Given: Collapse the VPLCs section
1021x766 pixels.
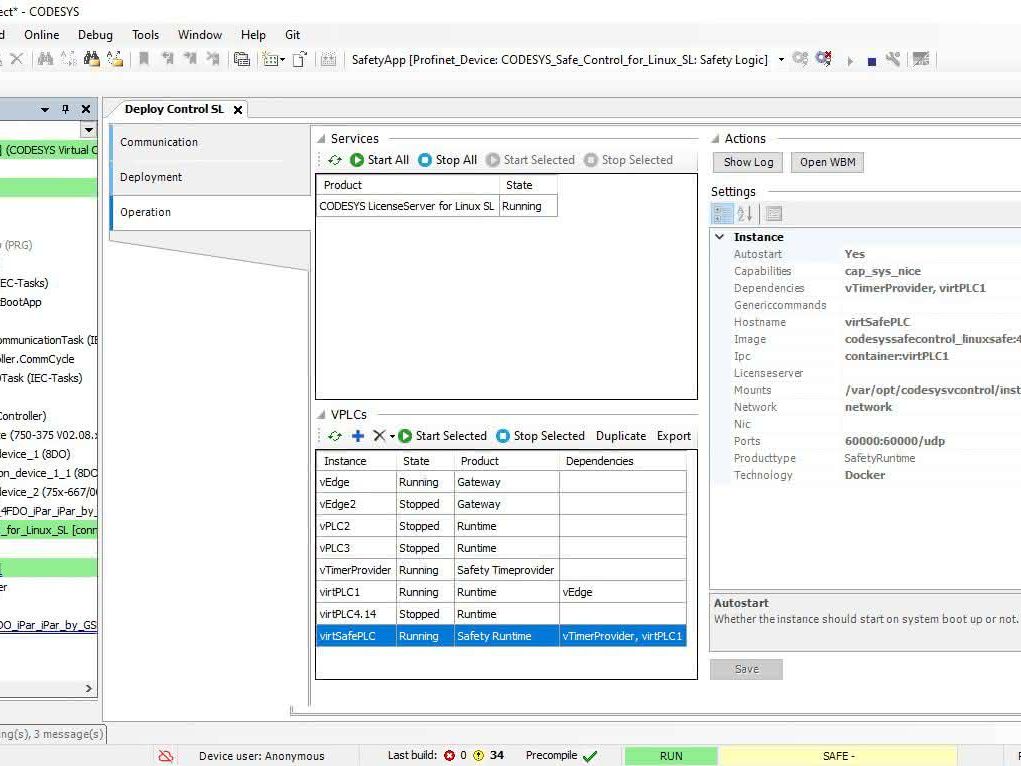Looking at the screenshot, I should (321, 416).
